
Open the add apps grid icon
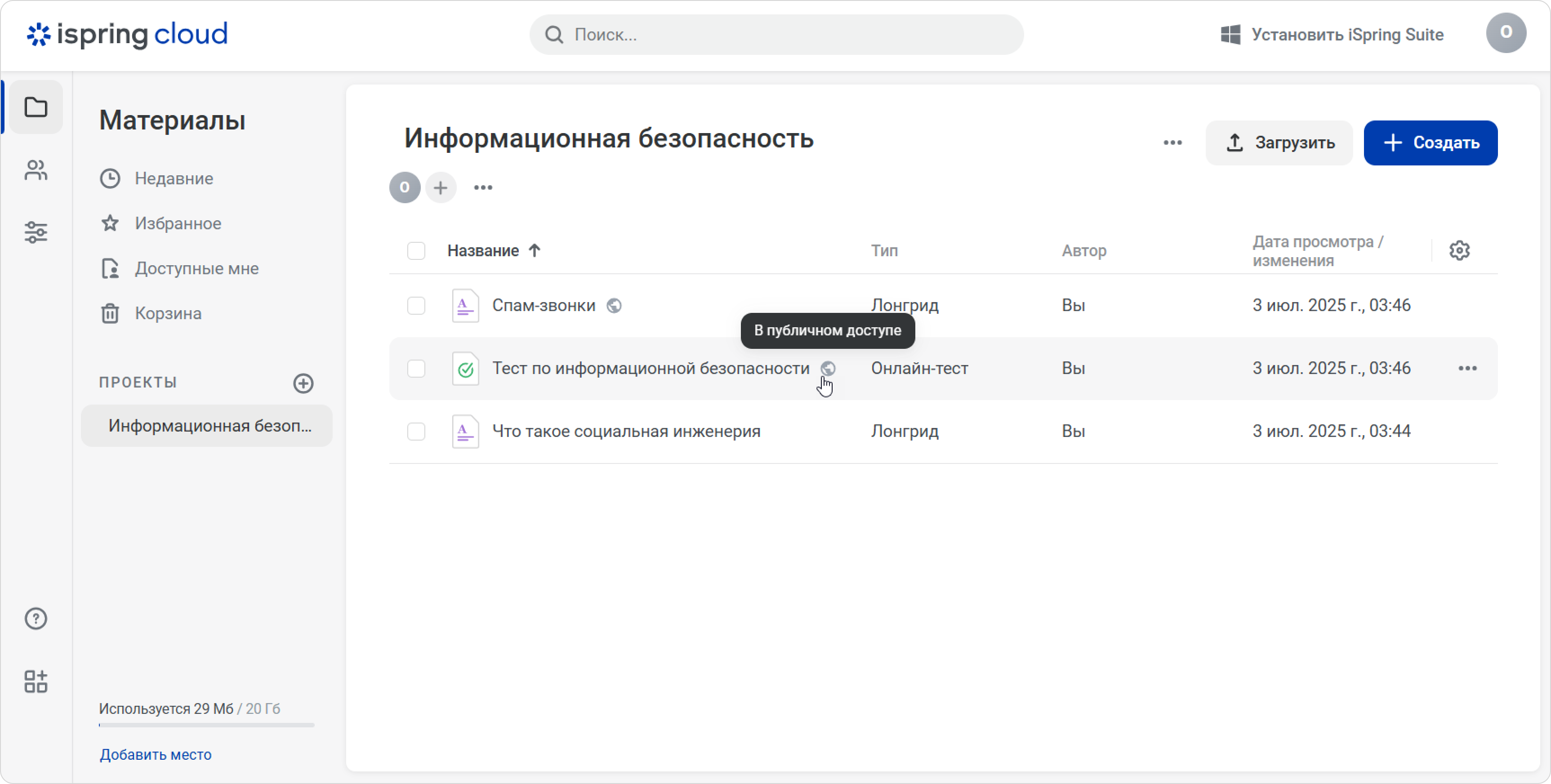[36, 681]
